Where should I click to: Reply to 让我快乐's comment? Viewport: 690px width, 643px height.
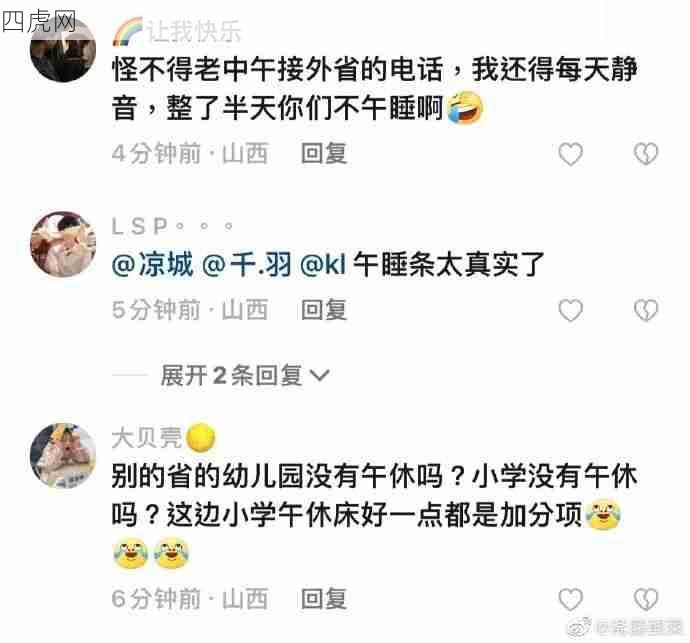point(324,154)
